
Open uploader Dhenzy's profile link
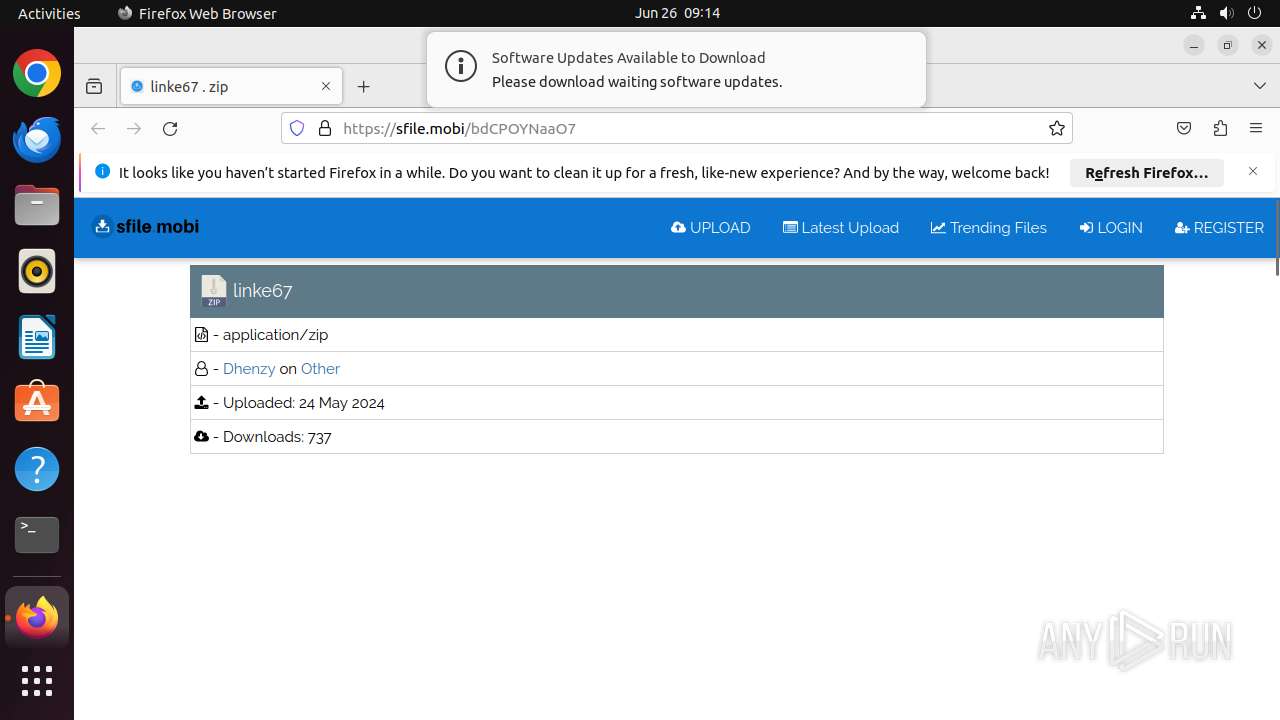point(249,369)
